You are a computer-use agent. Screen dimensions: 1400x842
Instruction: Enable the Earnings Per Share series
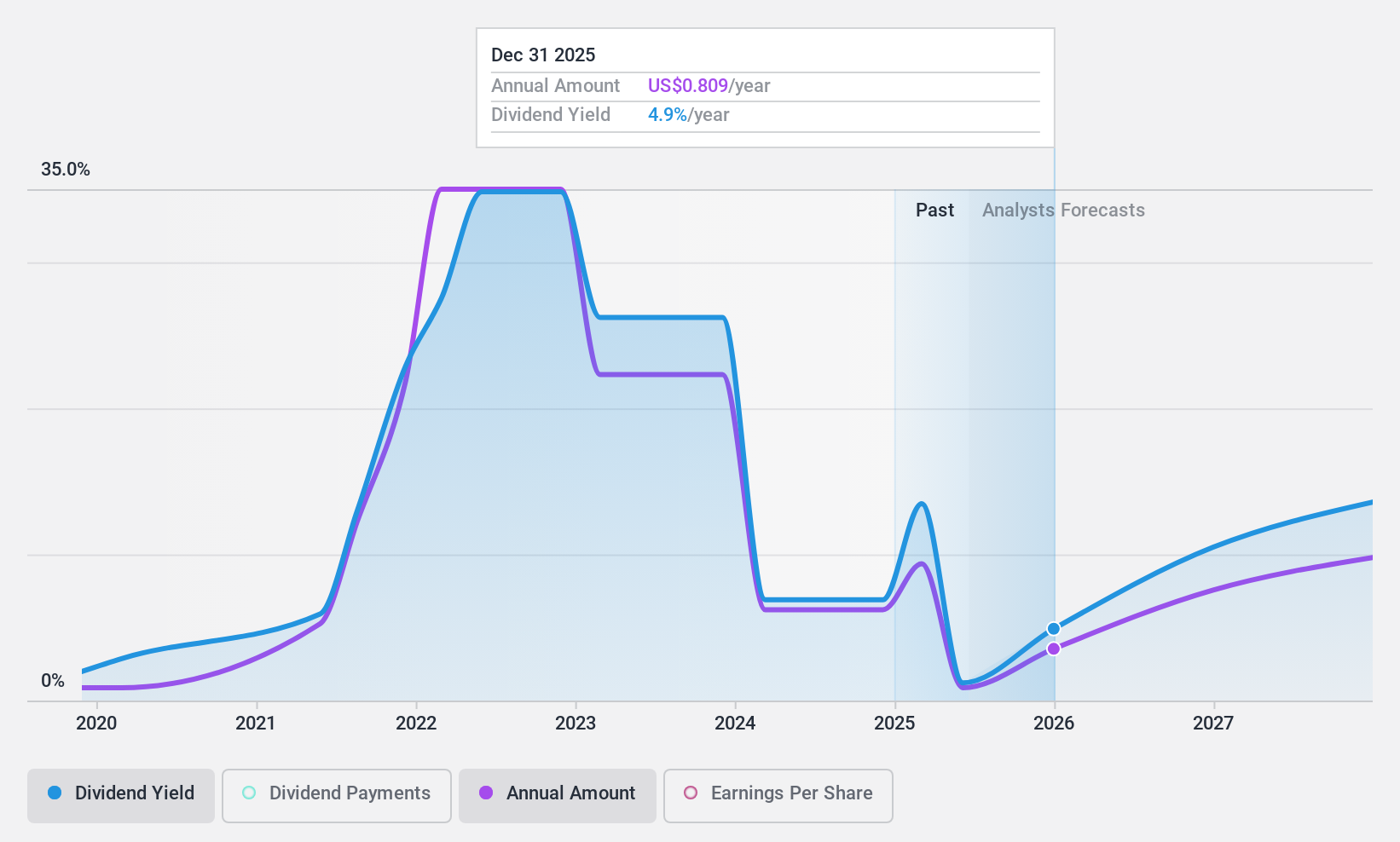tap(778, 796)
